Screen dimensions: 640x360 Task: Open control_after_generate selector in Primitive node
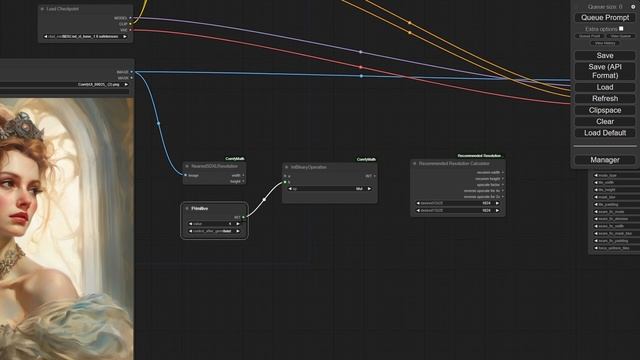point(214,231)
